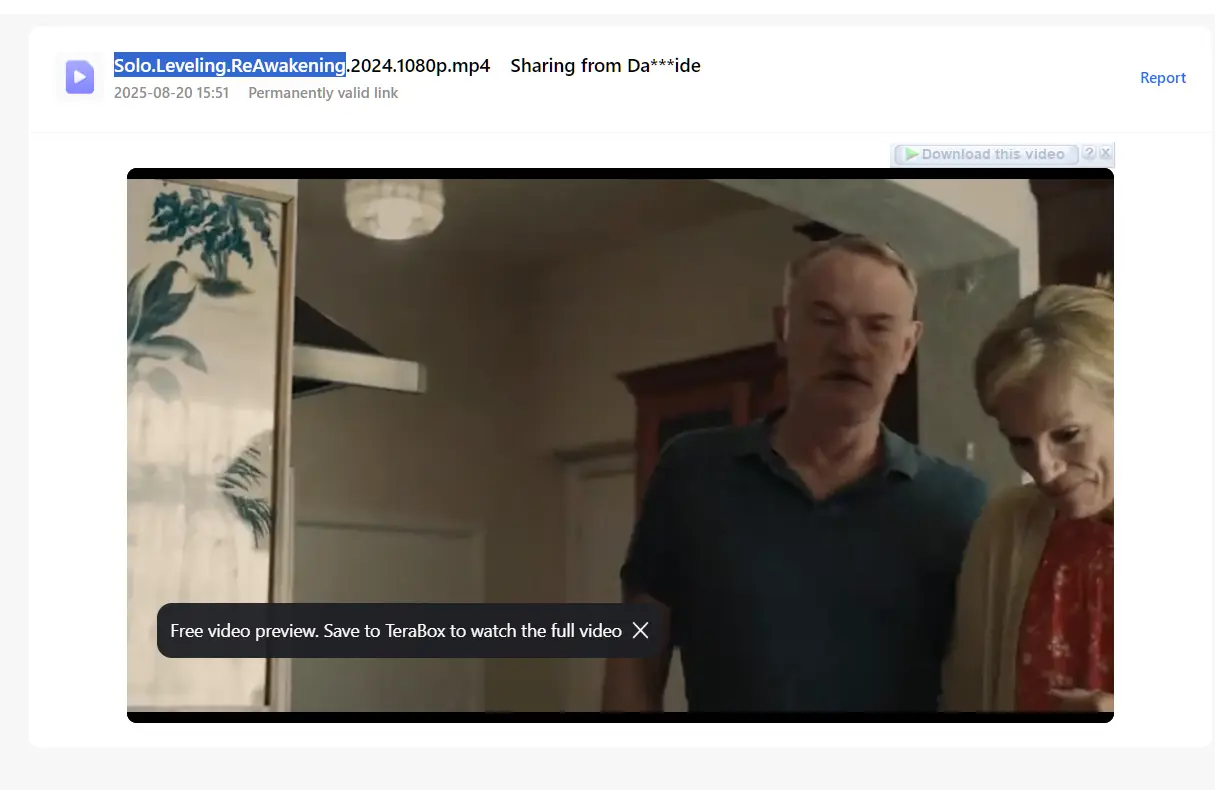Click the 2025-08-20 15:51 timestamp
1215x790 pixels.
pyautogui.click(x=172, y=93)
